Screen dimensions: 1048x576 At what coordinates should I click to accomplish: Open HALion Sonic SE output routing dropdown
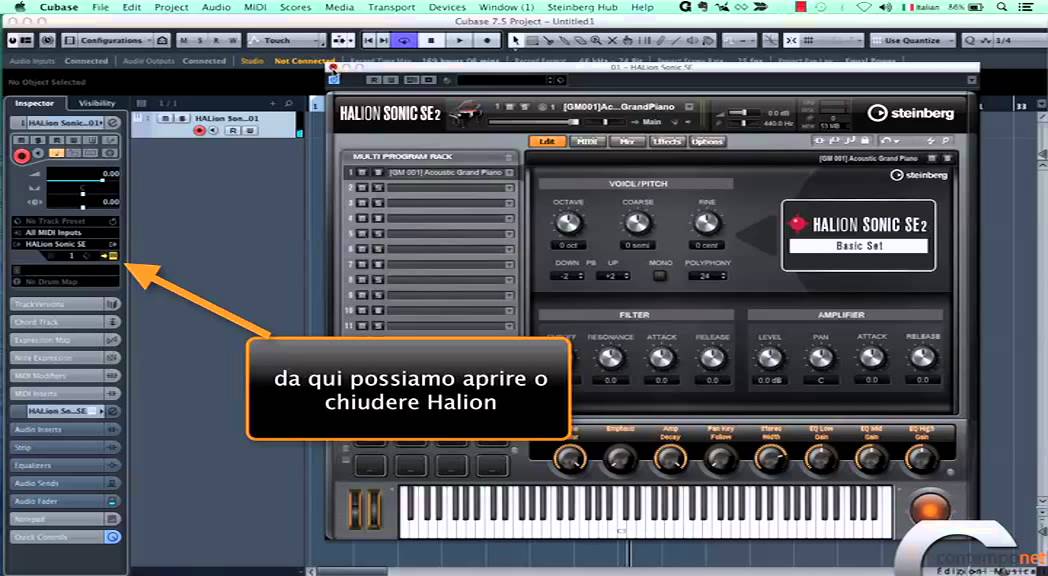click(x=66, y=244)
